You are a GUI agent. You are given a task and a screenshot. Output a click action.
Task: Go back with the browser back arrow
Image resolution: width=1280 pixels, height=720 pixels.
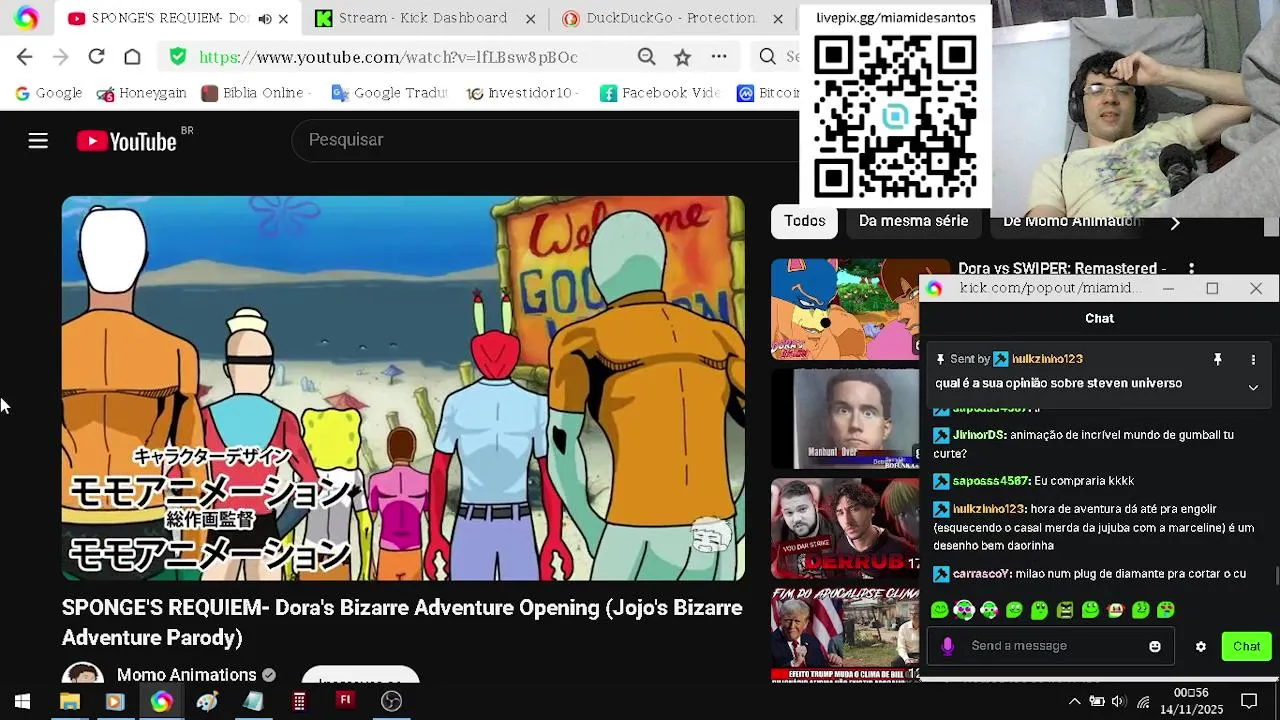(25, 57)
